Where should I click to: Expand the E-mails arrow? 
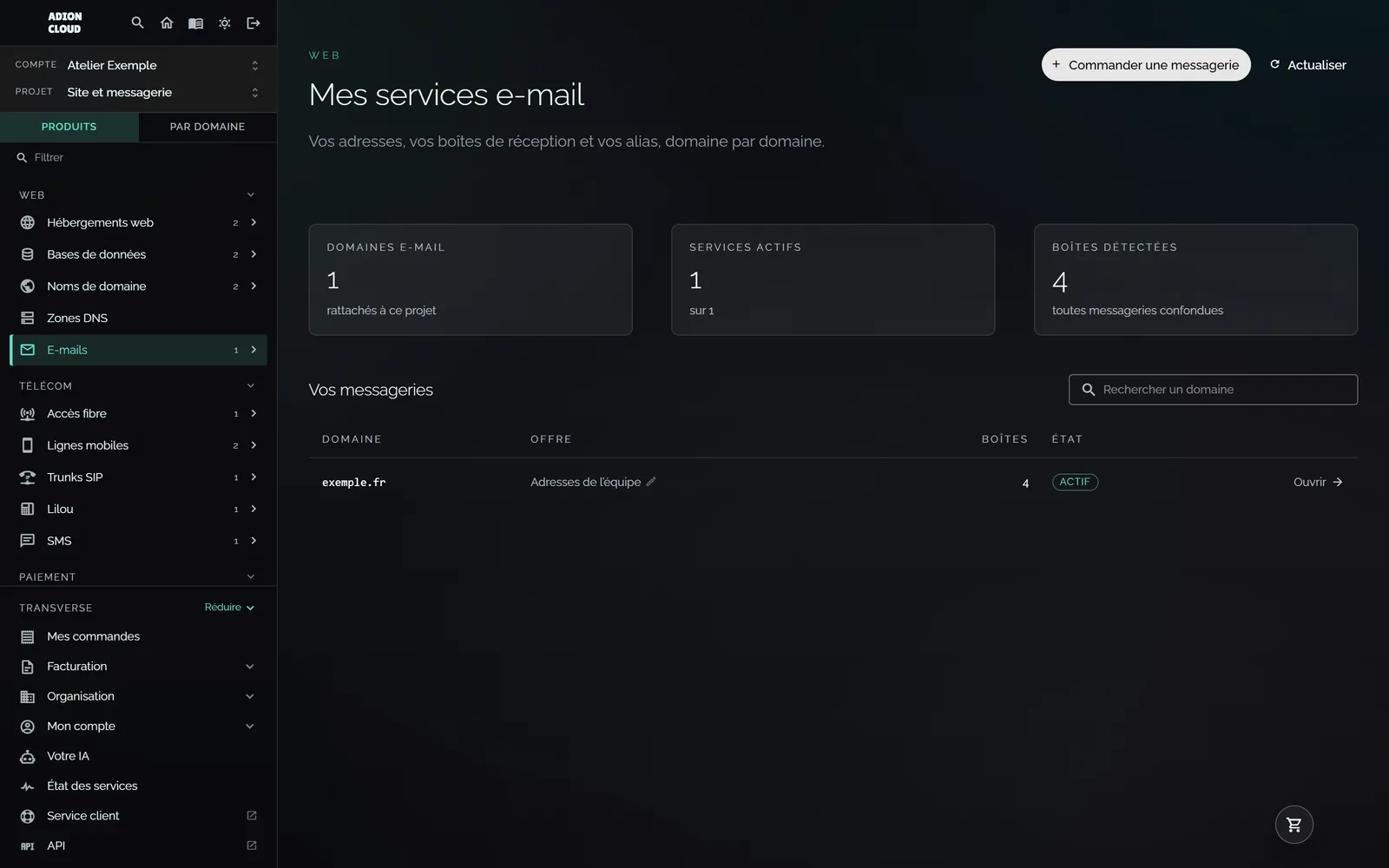click(253, 350)
